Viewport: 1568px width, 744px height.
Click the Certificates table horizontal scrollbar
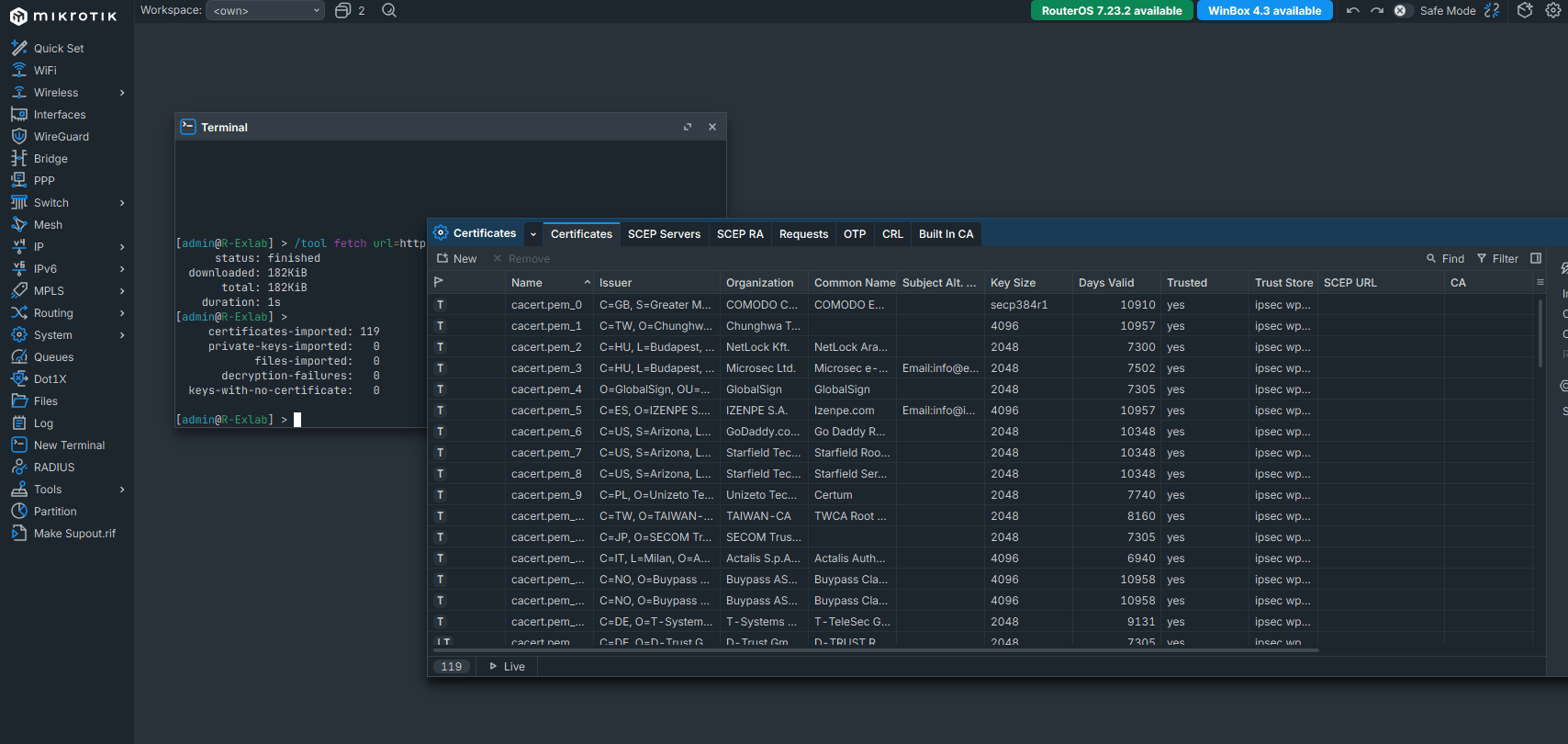(875, 650)
